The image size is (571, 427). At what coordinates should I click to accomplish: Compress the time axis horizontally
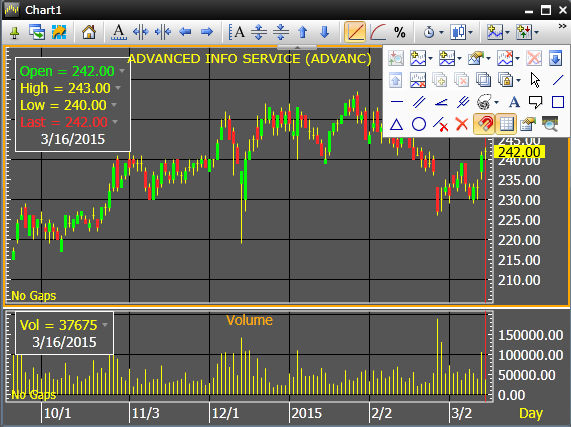click(163, 32)
